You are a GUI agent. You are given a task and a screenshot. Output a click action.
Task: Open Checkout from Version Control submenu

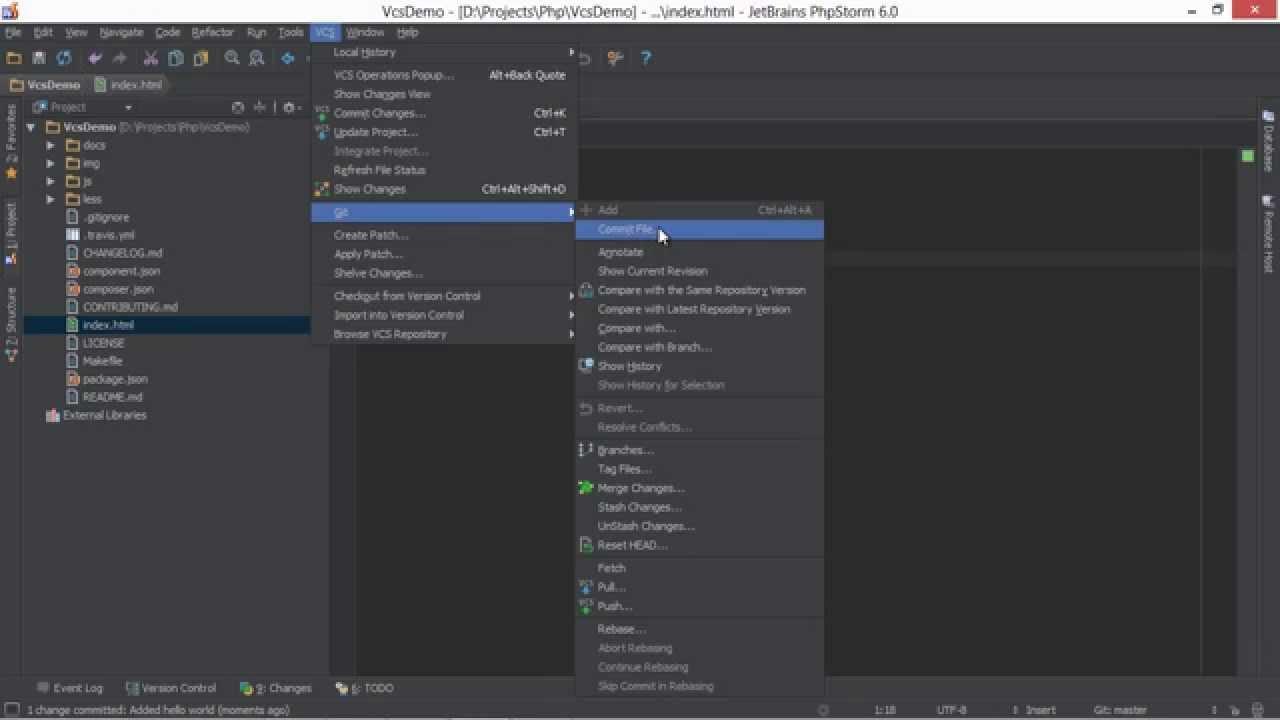444,296
